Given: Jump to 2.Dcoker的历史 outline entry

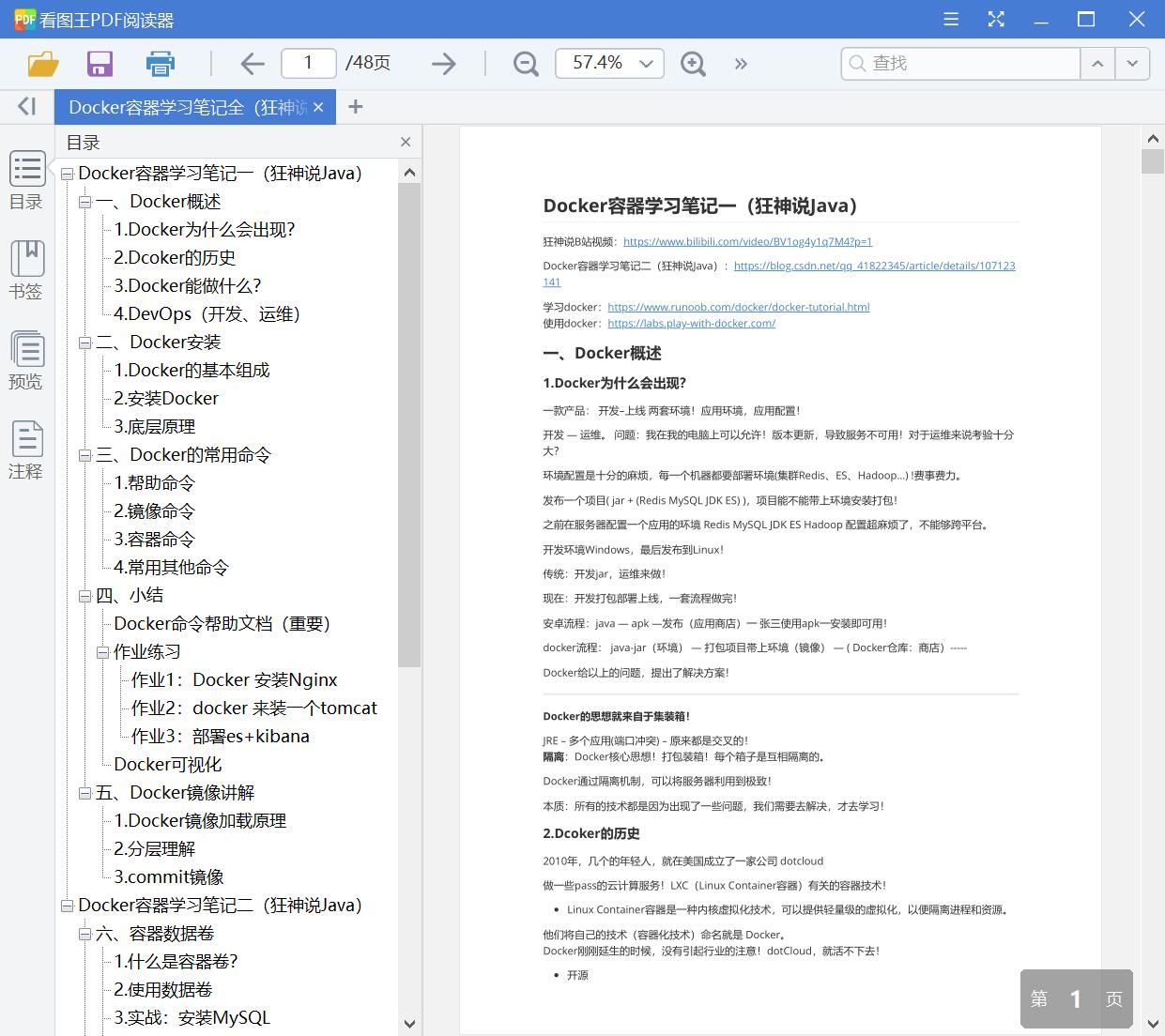Looking at the screenshot, I should point(175,258).
